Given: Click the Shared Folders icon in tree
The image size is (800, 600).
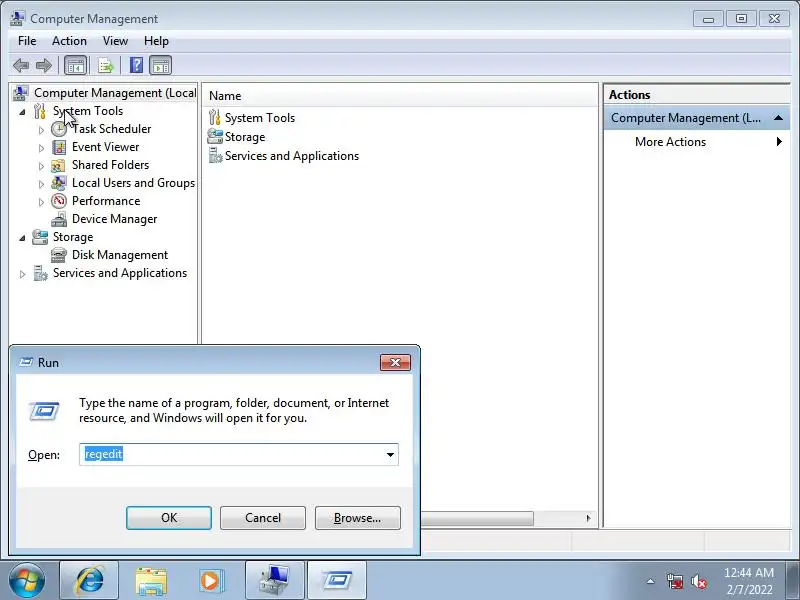Looking at the screenshot, I should 59,165.
